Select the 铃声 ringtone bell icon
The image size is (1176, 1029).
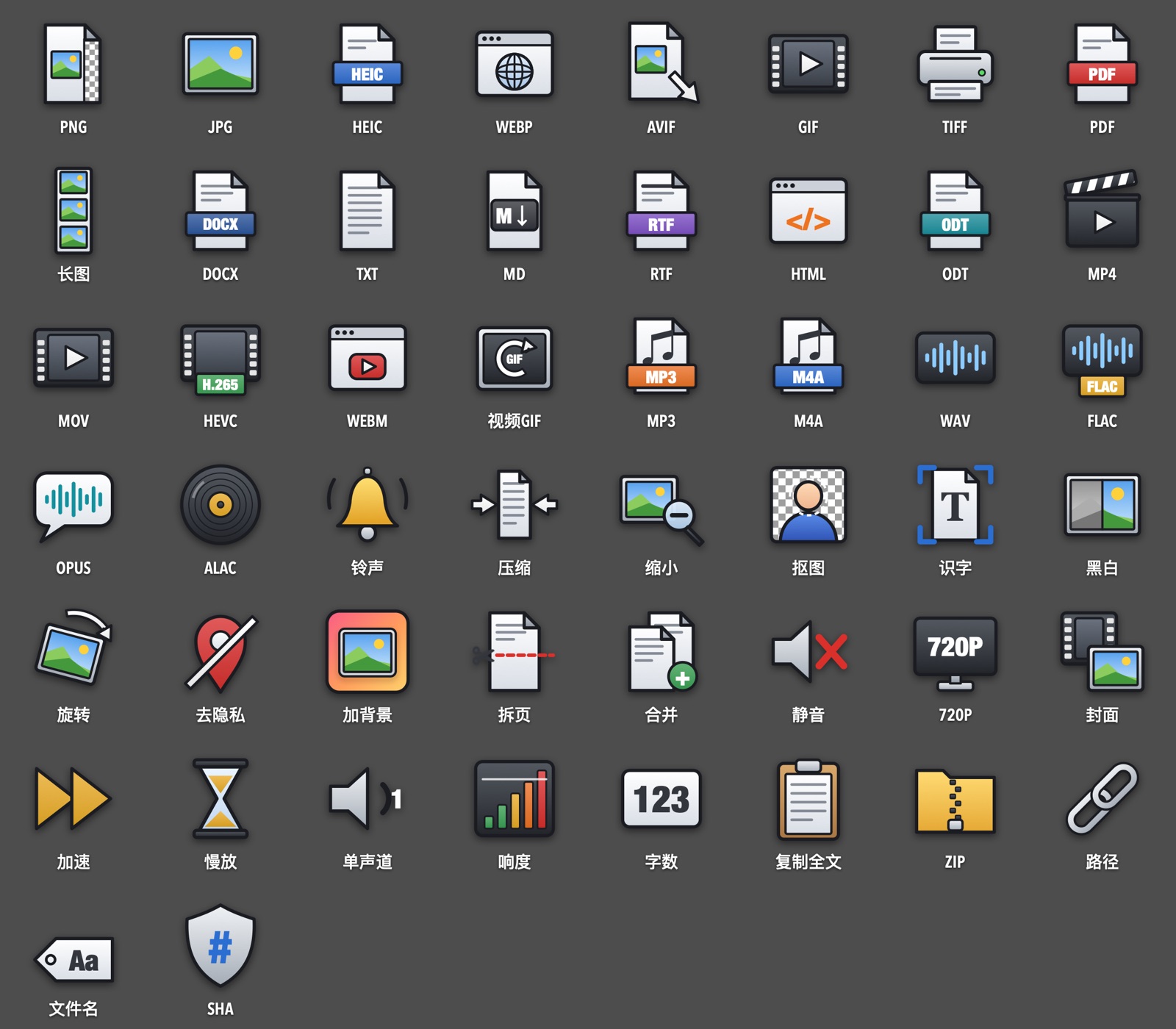367,505
